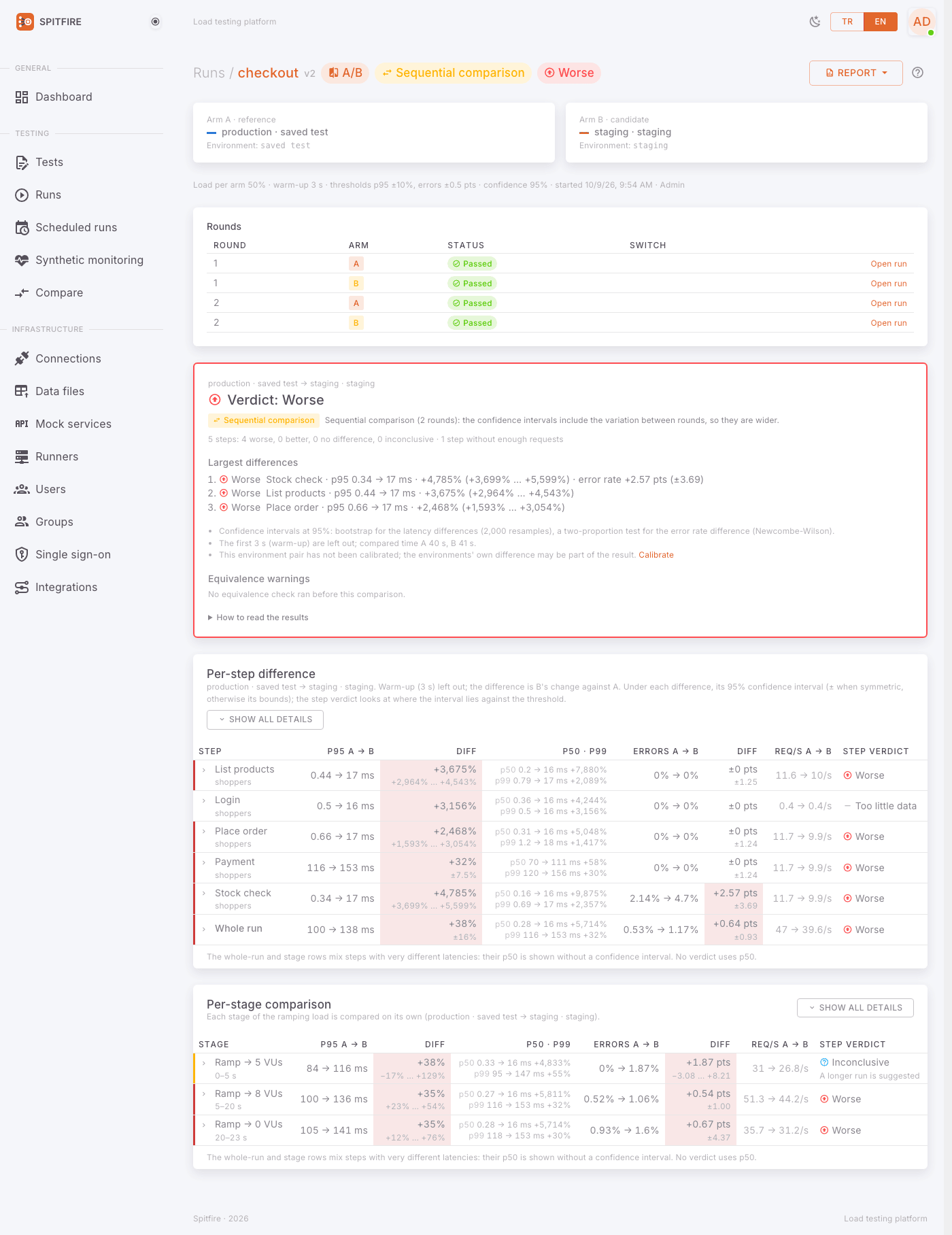Open Synthetic monitoring heartbeat icon
Viewport: 952px width, 1235px height.
point(22,260)
